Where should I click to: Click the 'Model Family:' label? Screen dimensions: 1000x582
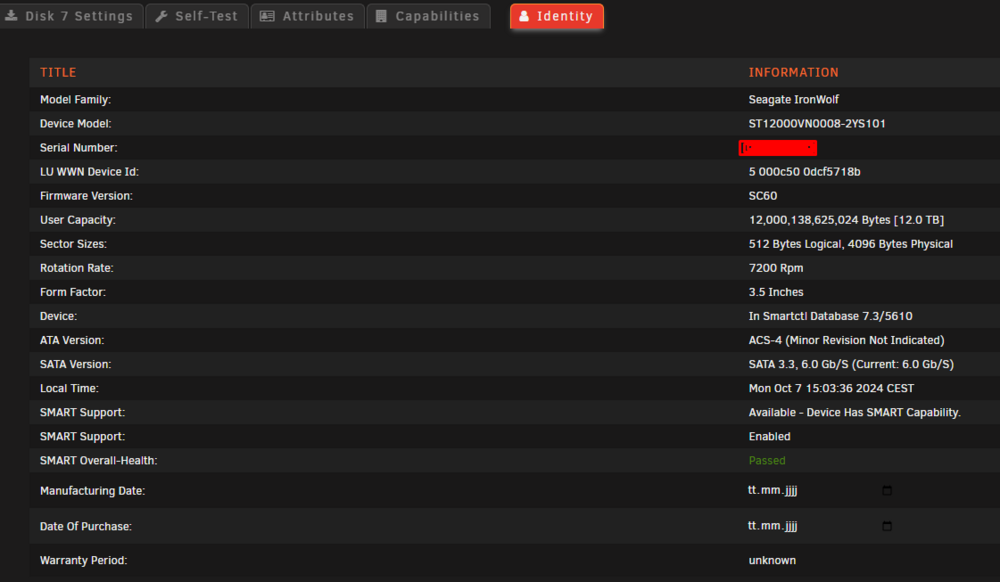pyautogui.click(x=75, y=99)
